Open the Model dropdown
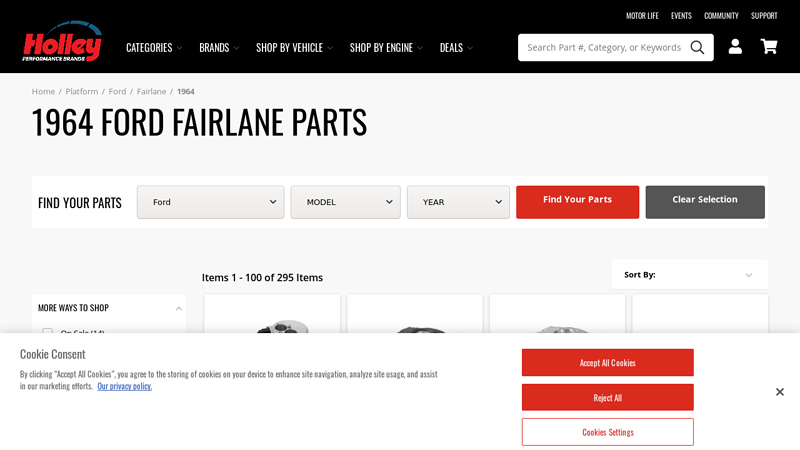 (345, 202)
